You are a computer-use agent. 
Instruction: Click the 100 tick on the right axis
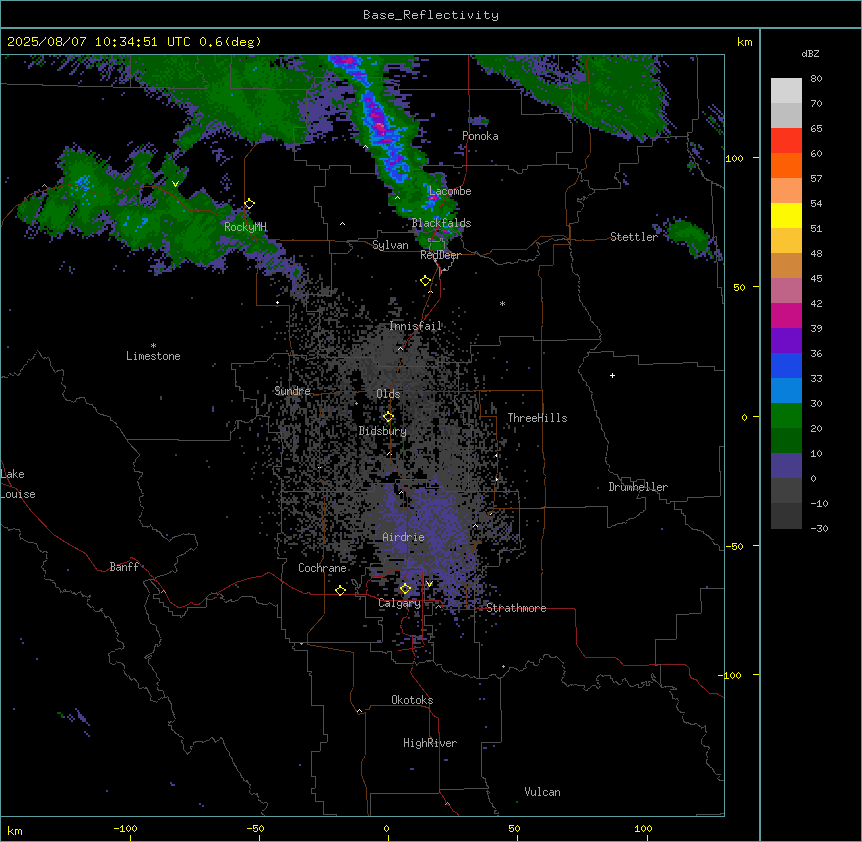click(734, 158)
